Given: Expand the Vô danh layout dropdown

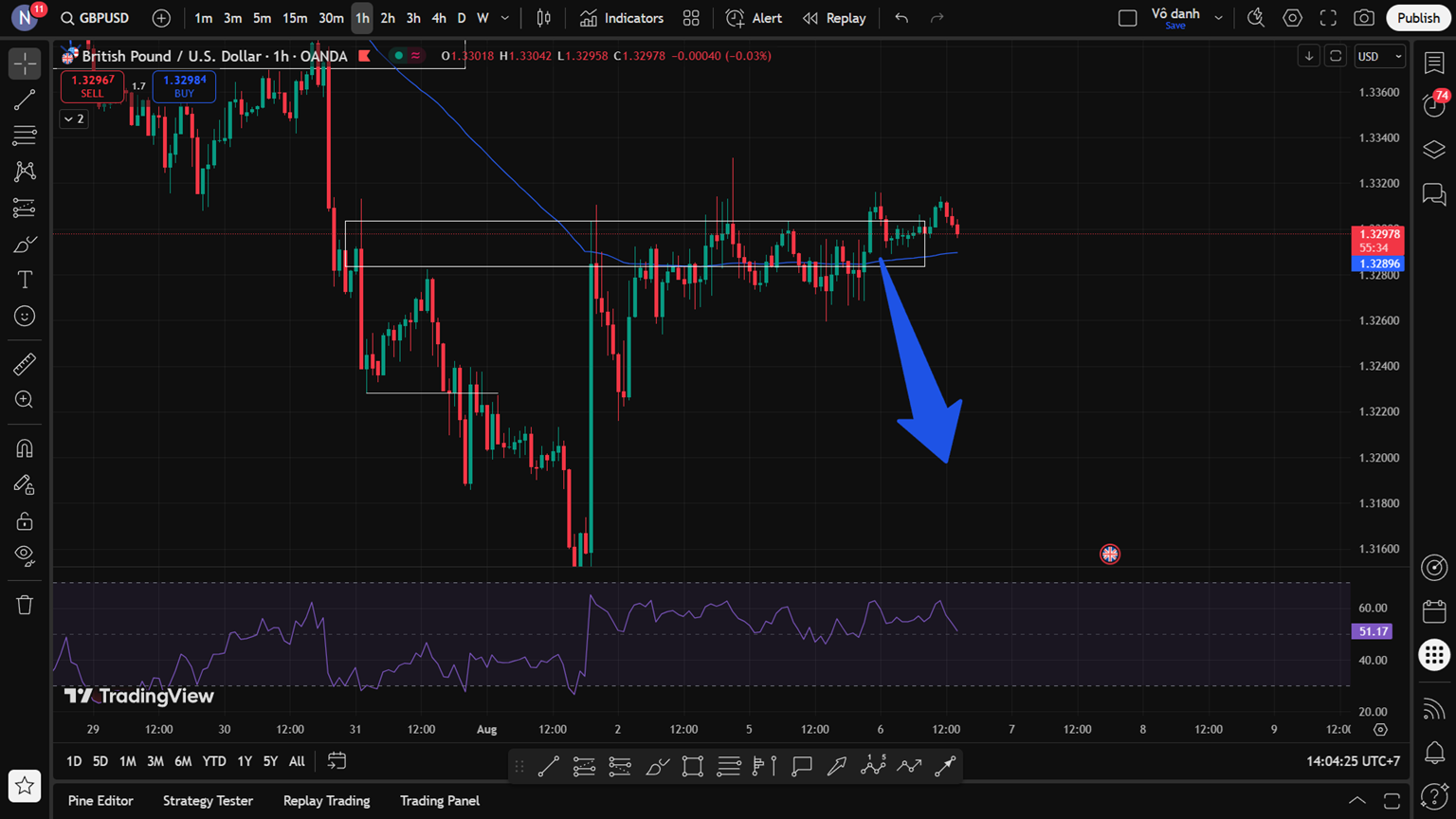Looking at the screenshot, I should (1218, 18).
